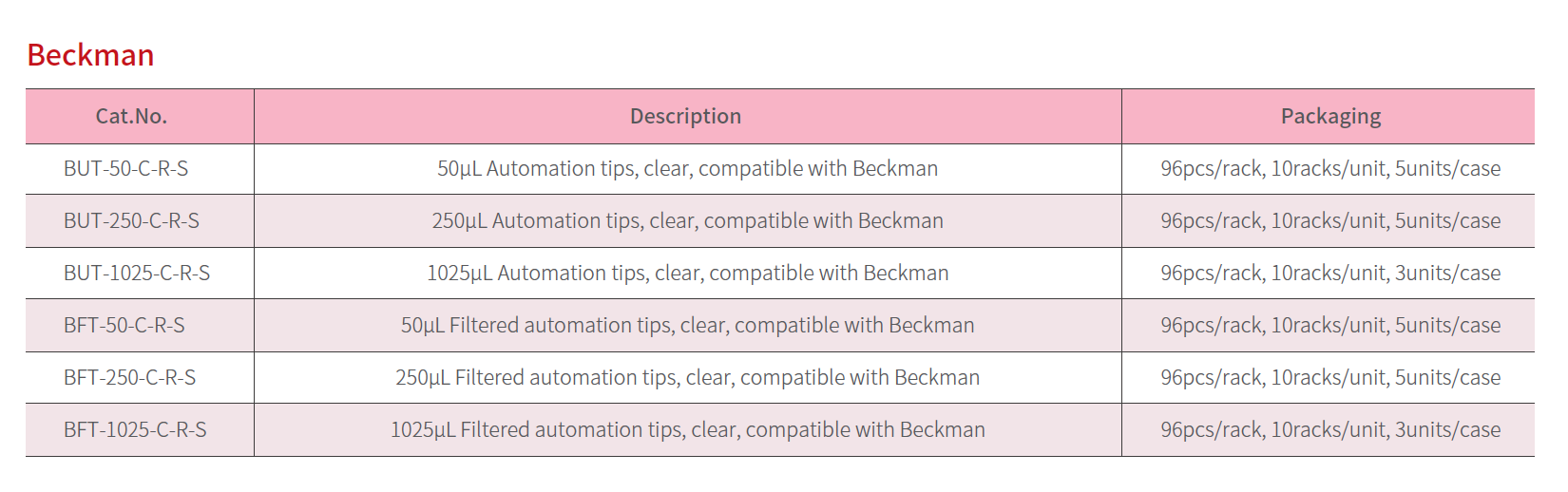This screenshot has height=492, width=1568.
Task: Select the 1025µL Filtered automation tips description
Action: (687, 429)
